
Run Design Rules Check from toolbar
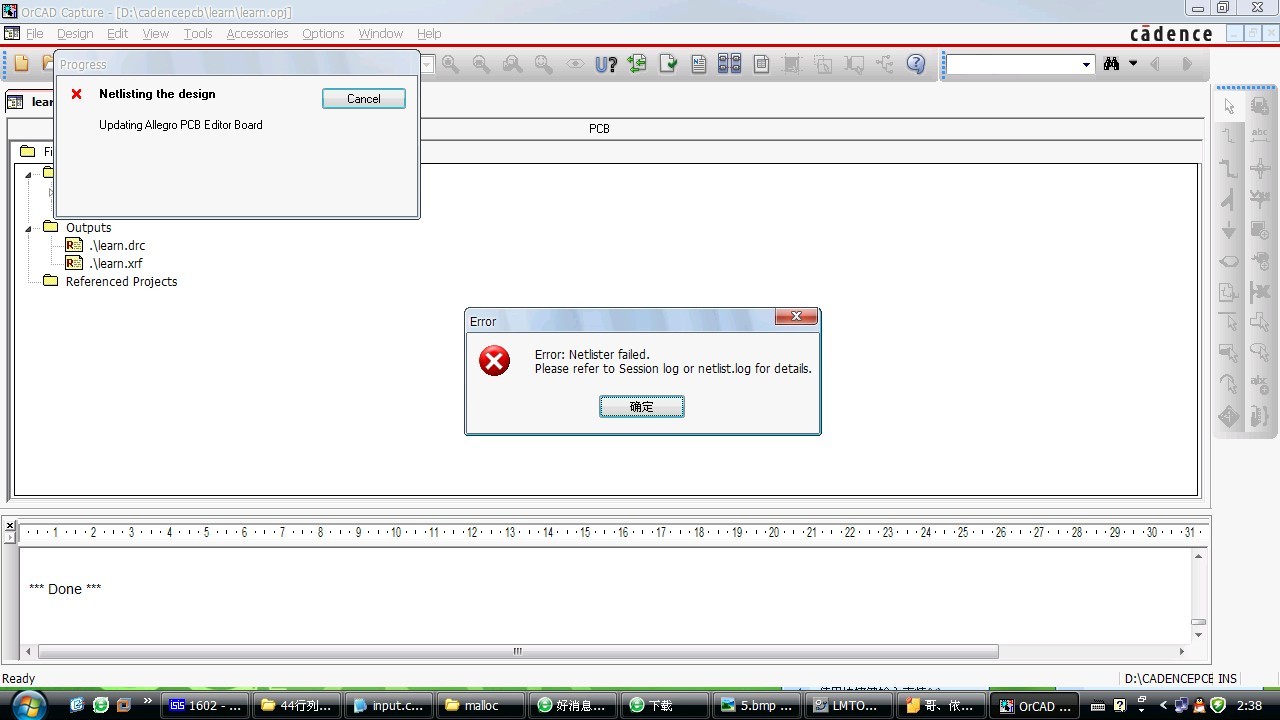tap(668, 64)
